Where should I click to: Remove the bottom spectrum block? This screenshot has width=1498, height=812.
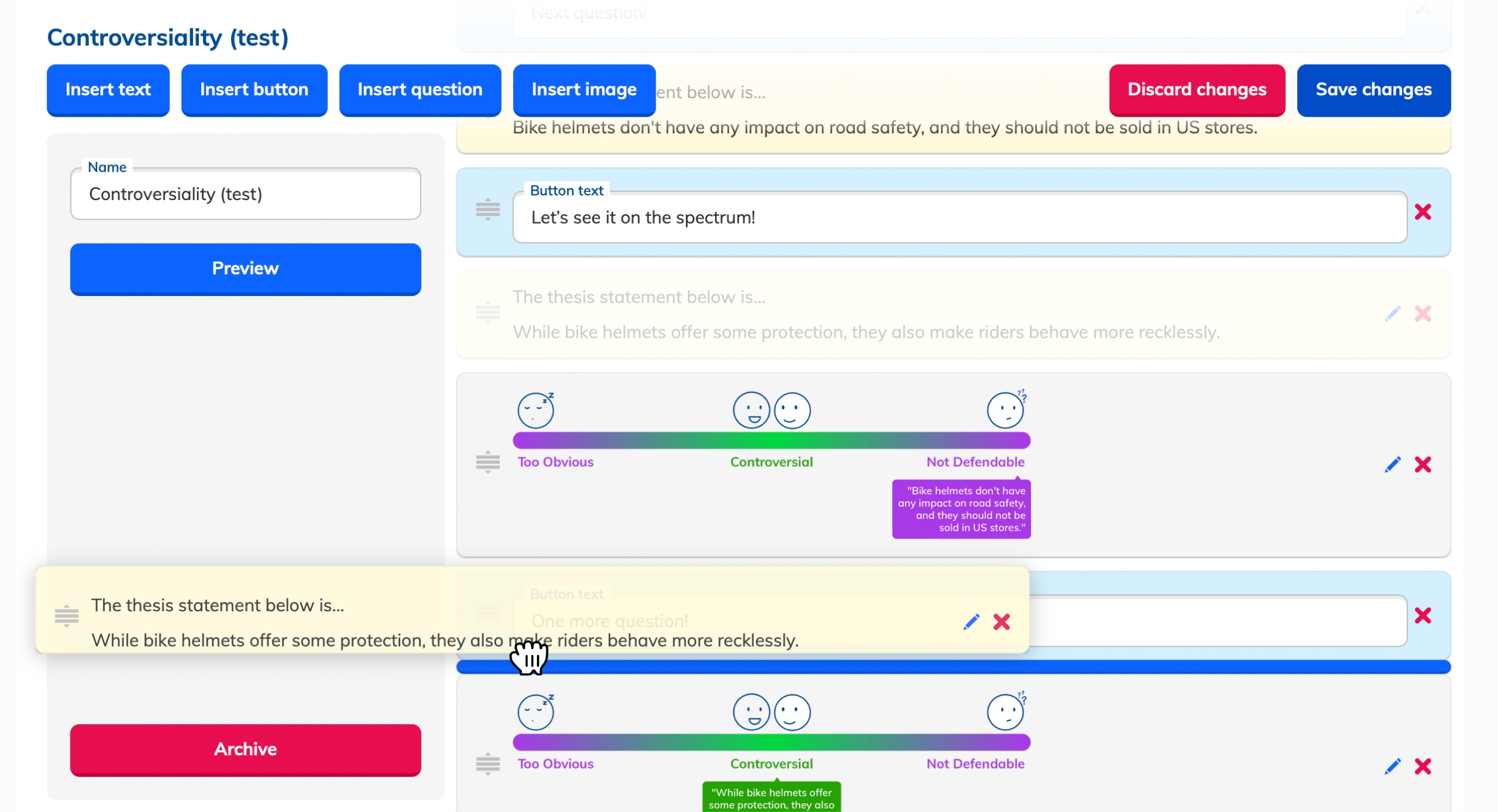[x=1422, y=766]
